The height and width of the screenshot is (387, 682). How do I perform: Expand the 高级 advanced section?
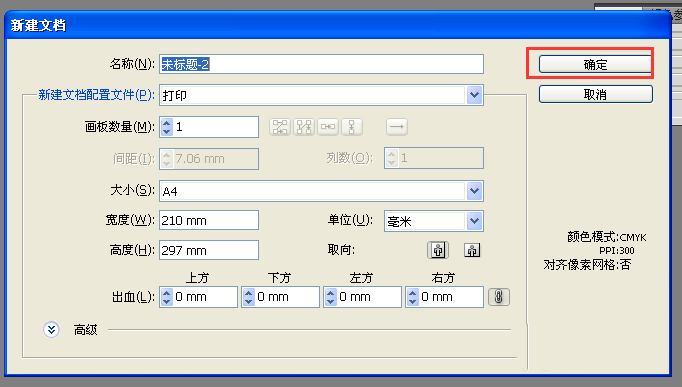51,330
